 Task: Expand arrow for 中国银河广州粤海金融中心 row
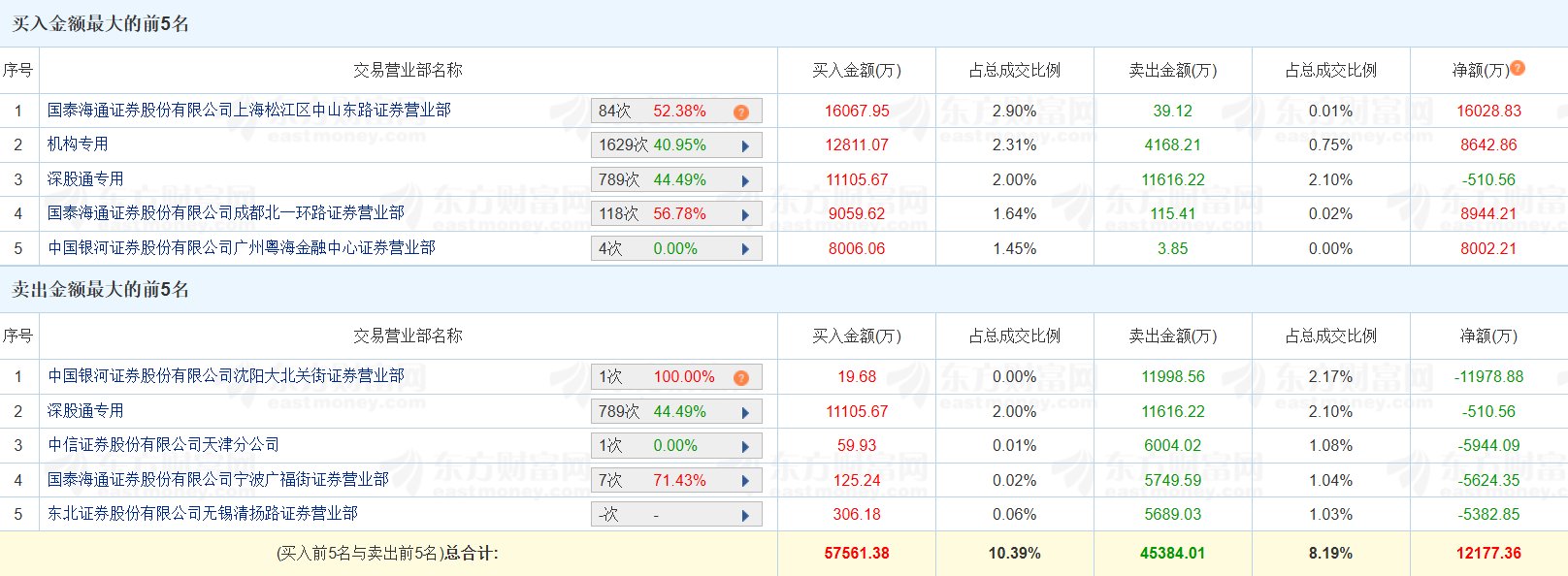pyautogui.click(x=745, y=249)
